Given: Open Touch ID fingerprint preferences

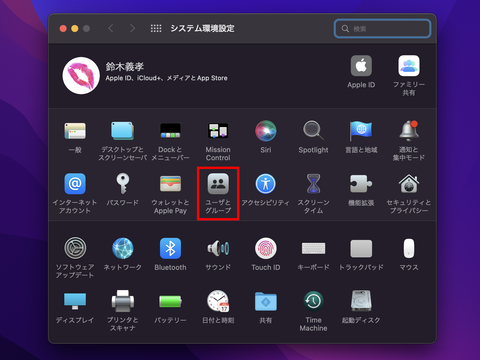Looking at the screenshot, I should click(266, 248).
